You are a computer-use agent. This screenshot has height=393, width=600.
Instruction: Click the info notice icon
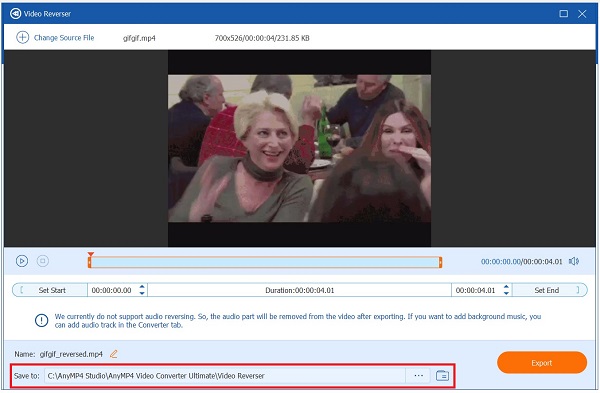click(41, 320)
